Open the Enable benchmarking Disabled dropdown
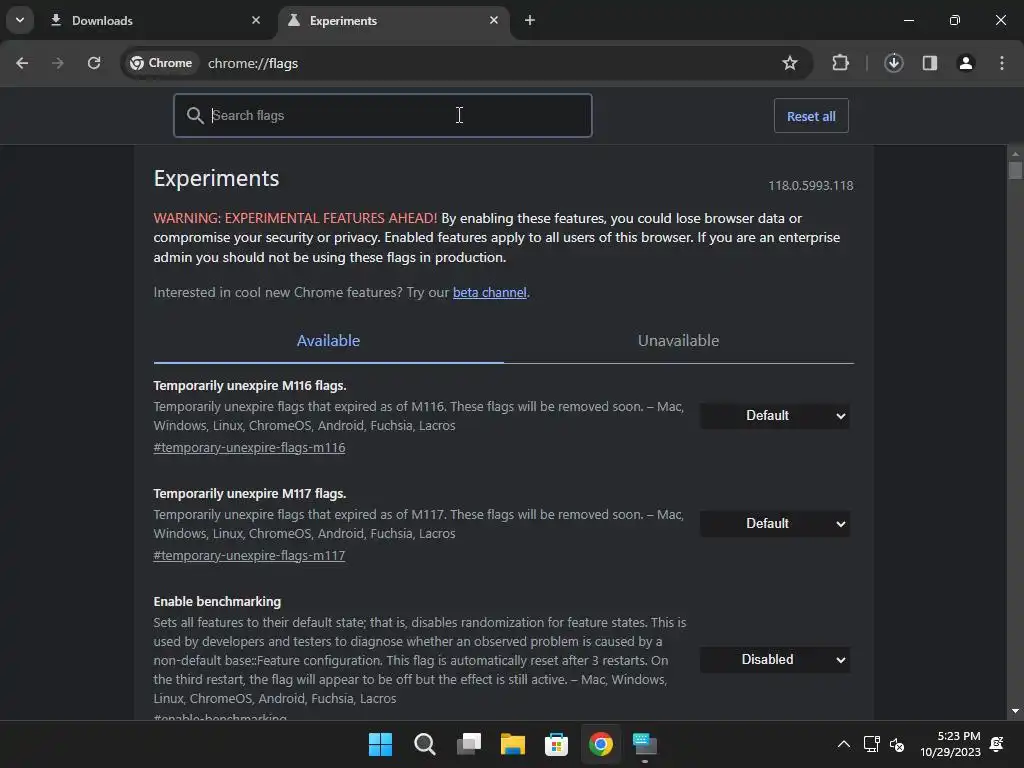The height and width of the screenshot is (768, 1024). [775, 660]
